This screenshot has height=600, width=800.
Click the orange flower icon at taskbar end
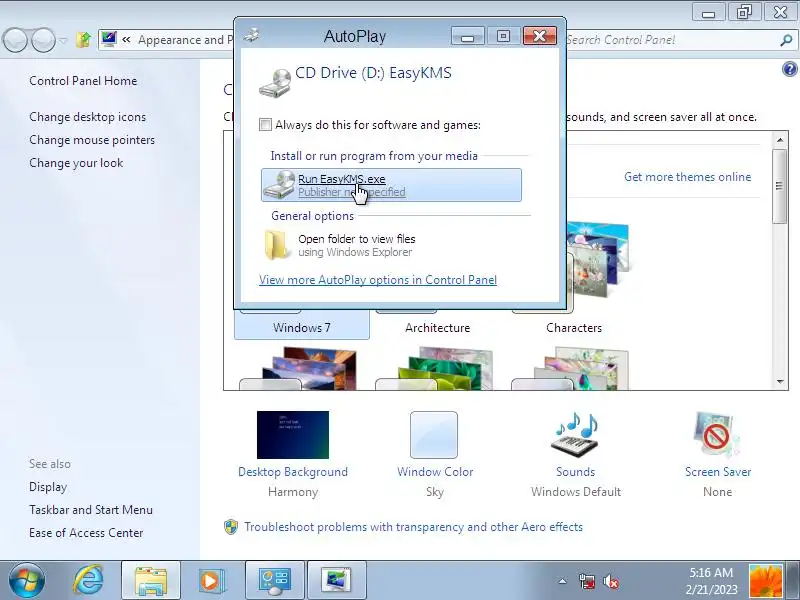(x=765, y=581)
